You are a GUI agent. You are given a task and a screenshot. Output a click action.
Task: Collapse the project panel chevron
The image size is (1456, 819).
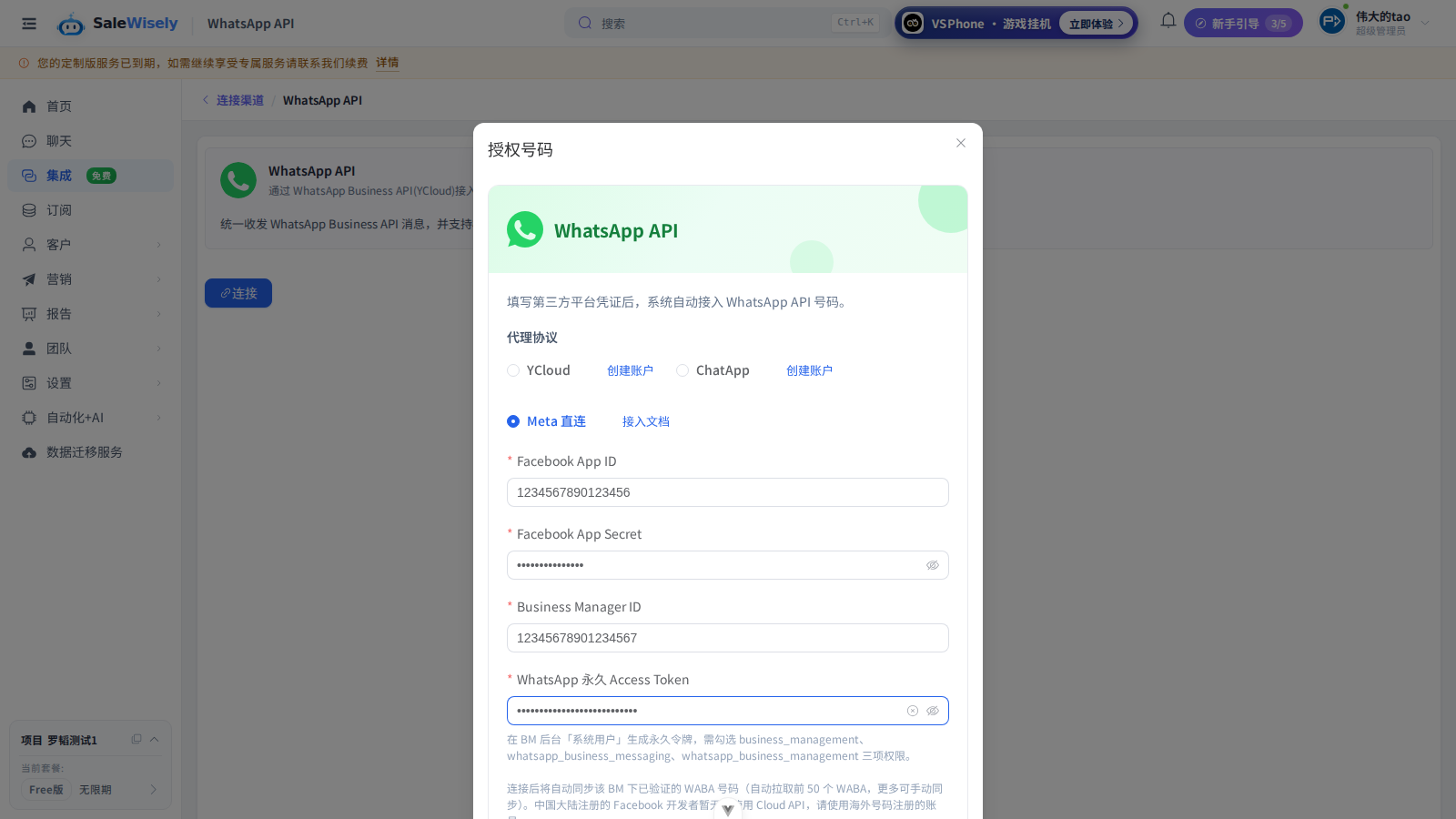pyautogui.click(x=155, y=739)
